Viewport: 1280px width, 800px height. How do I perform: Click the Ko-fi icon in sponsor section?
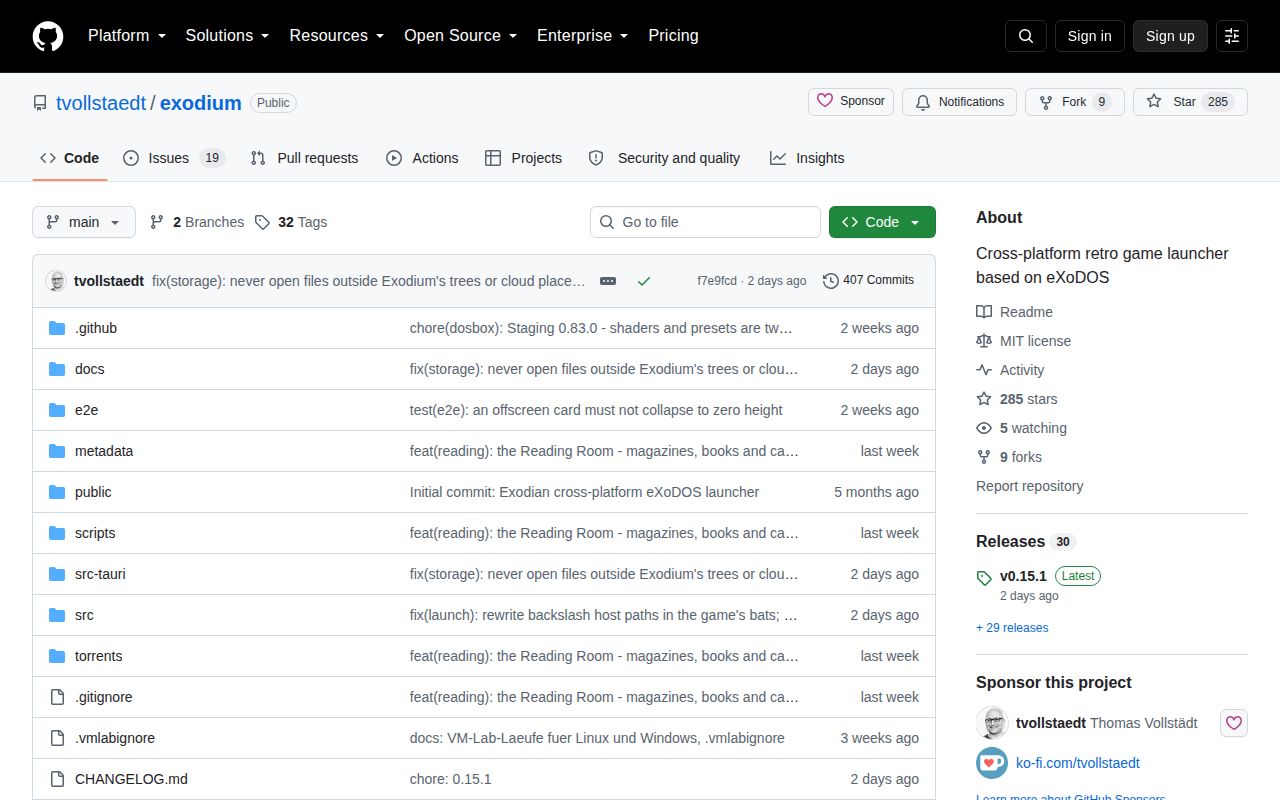pos(992,763)
